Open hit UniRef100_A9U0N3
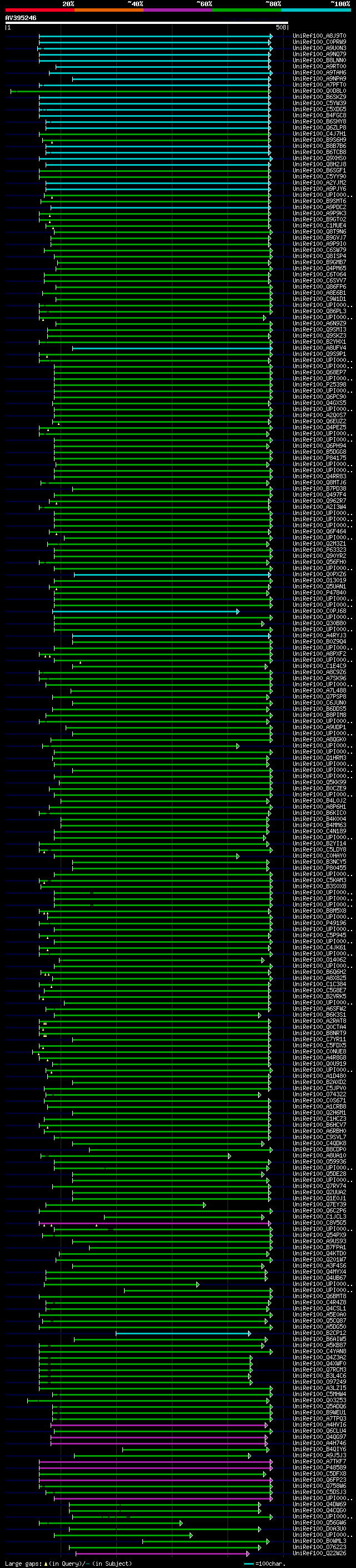 [319, 48]
